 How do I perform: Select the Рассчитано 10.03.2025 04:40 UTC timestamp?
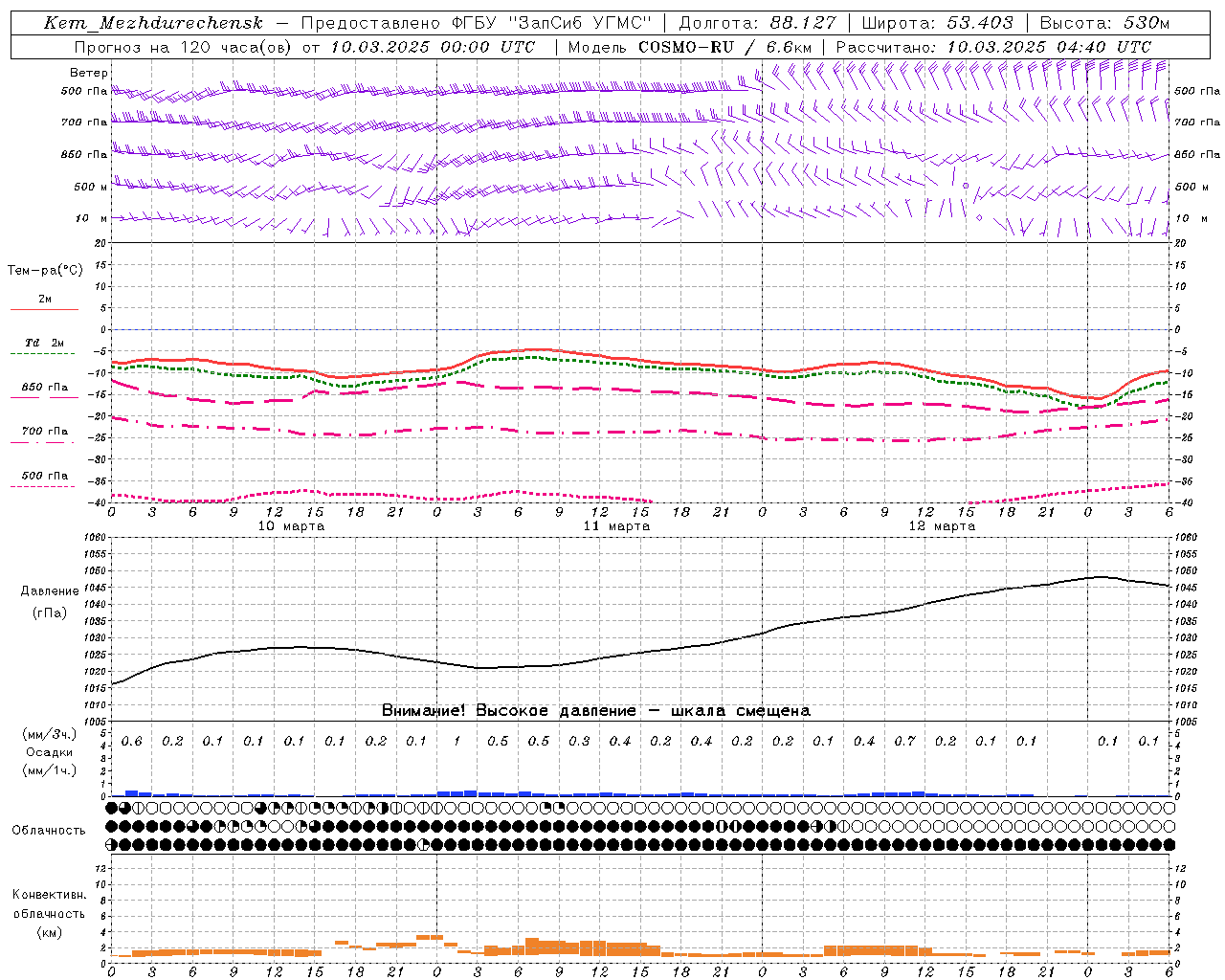[993, 47]
